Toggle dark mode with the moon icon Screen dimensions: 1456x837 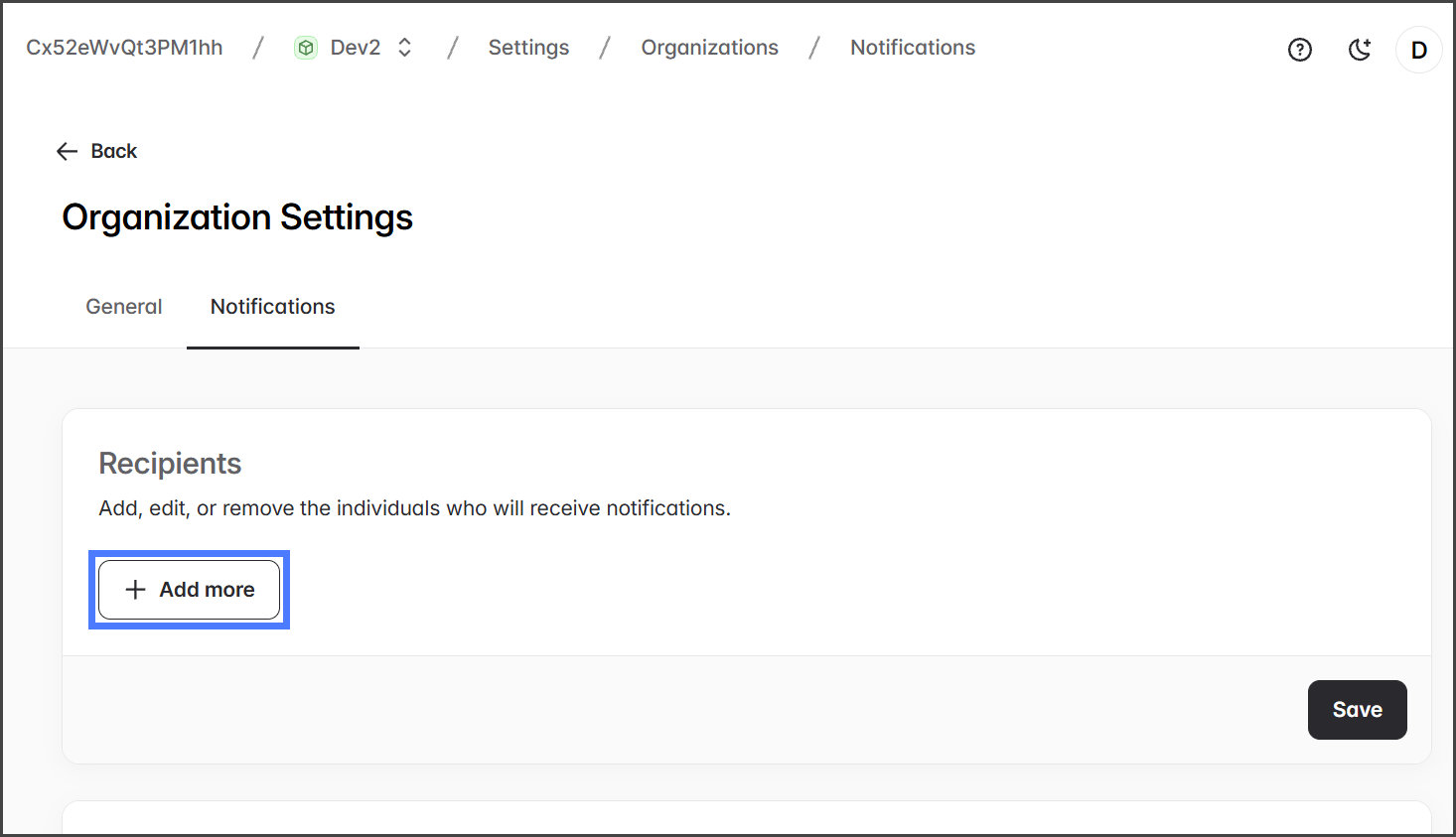(x=1359, y=50)
